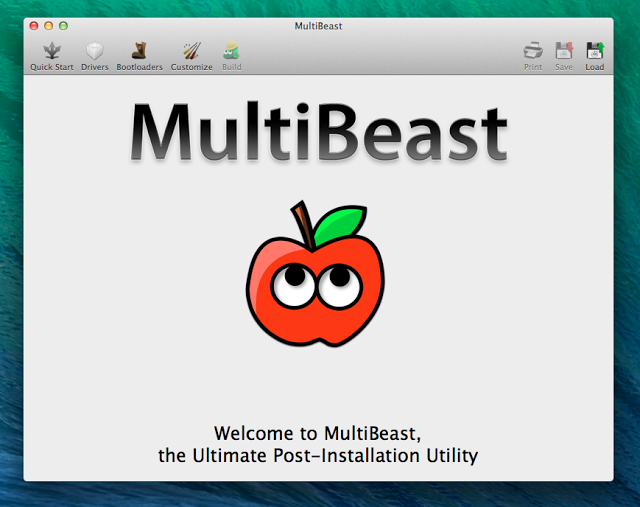Image resolution: width=640 pixels, height=507 pixels.
Task: Click the Build toolbar icon
Action: click(231, 51)
